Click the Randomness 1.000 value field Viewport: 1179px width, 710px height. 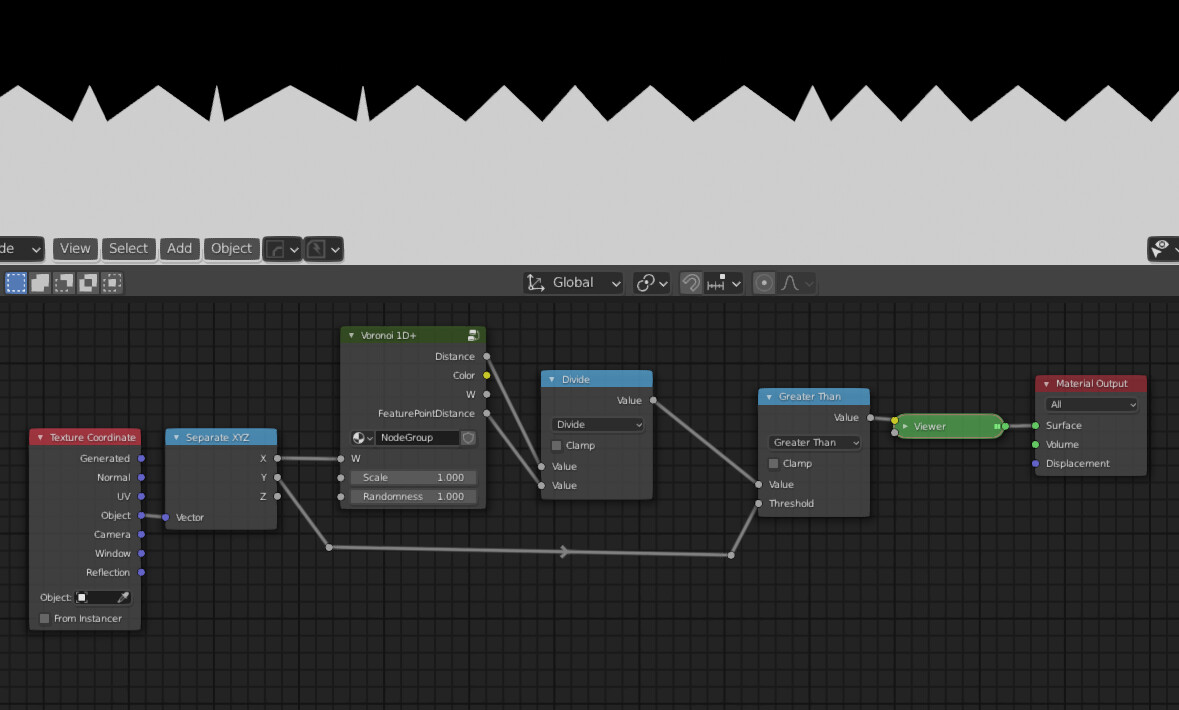(413, 496)
